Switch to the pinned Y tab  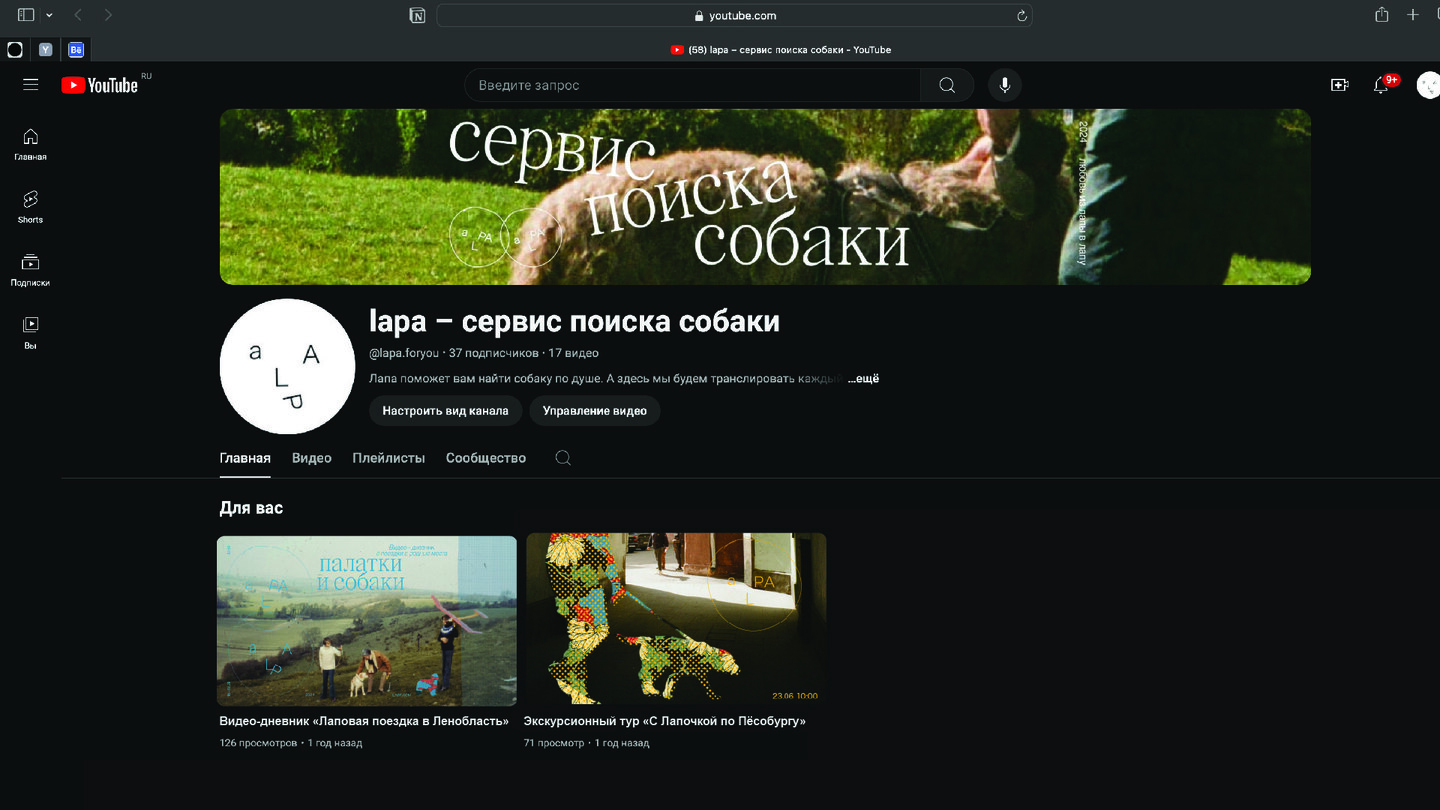46,49
